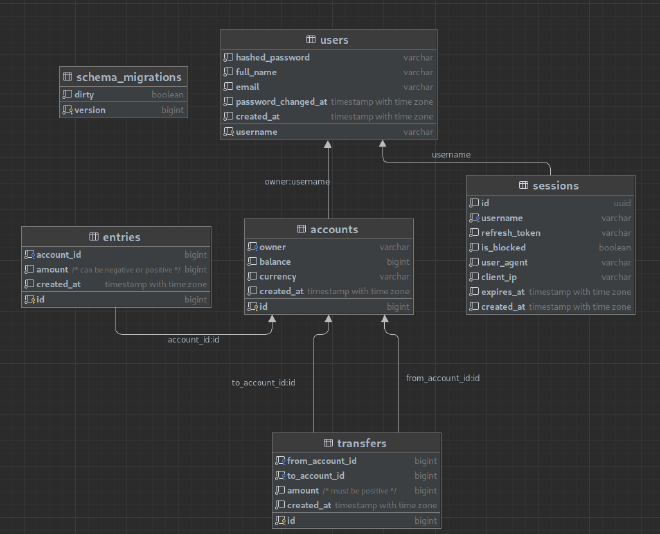
Task: Select the client_ip column in sessions
Action: 551,277
